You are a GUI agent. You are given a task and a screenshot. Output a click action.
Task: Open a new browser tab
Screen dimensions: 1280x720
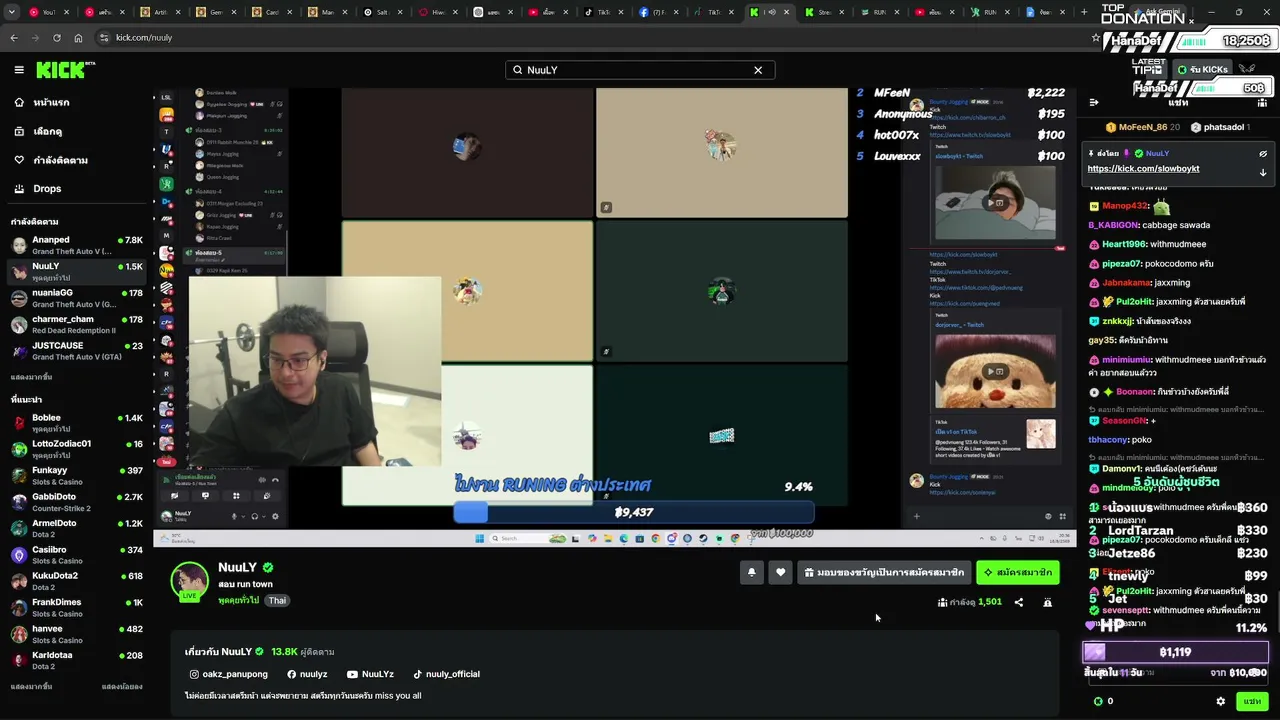pyautogui.click(x=1084, y=12)
